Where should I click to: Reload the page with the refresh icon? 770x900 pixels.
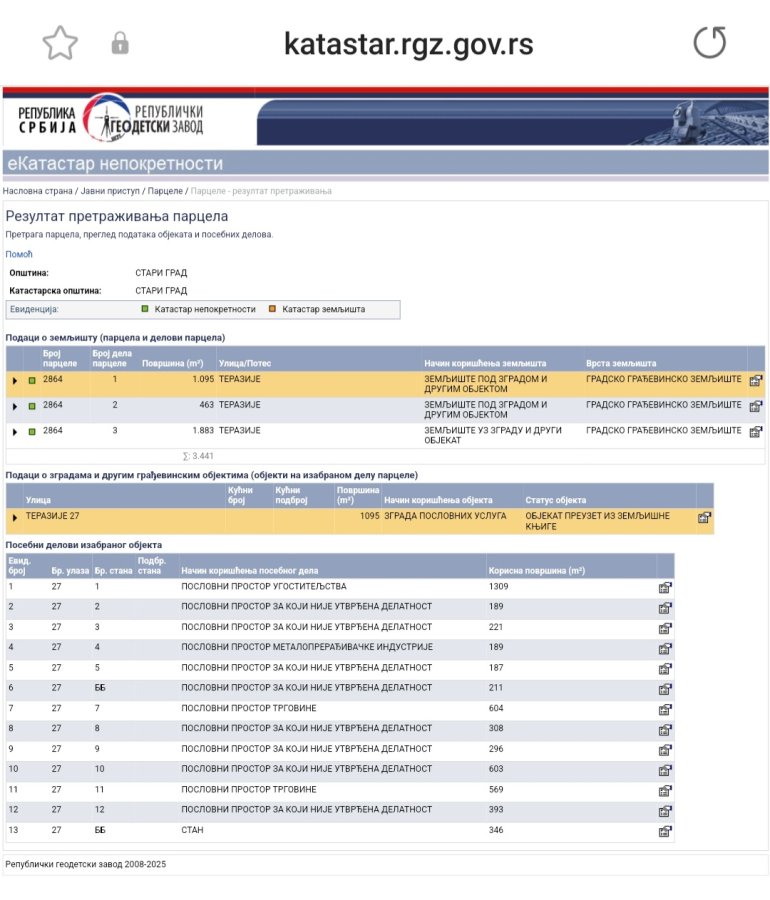(x=710, y=43)
